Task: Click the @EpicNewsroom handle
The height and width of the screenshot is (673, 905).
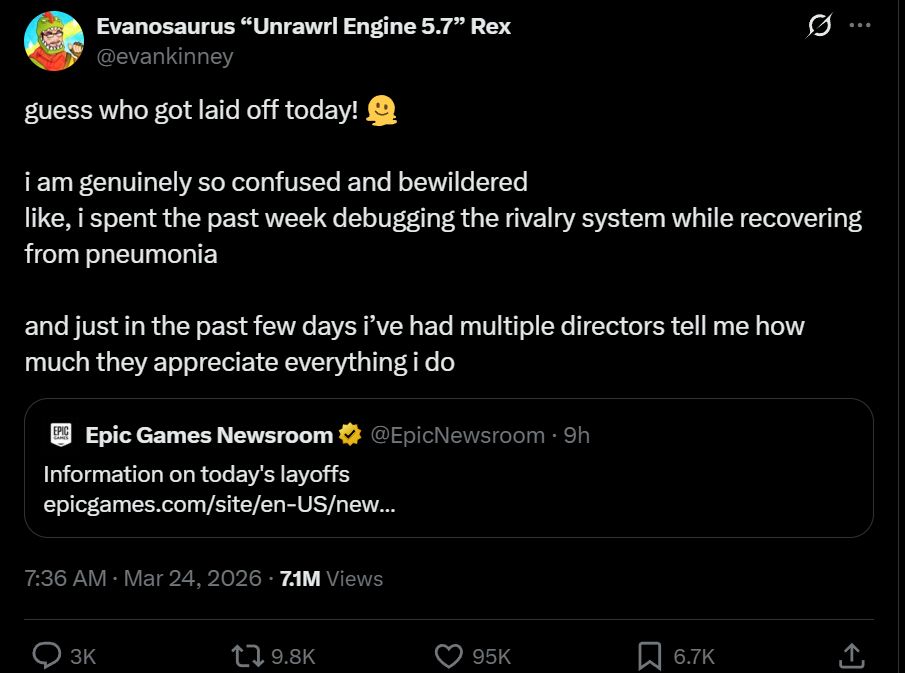Action: (x=457, y=435)
